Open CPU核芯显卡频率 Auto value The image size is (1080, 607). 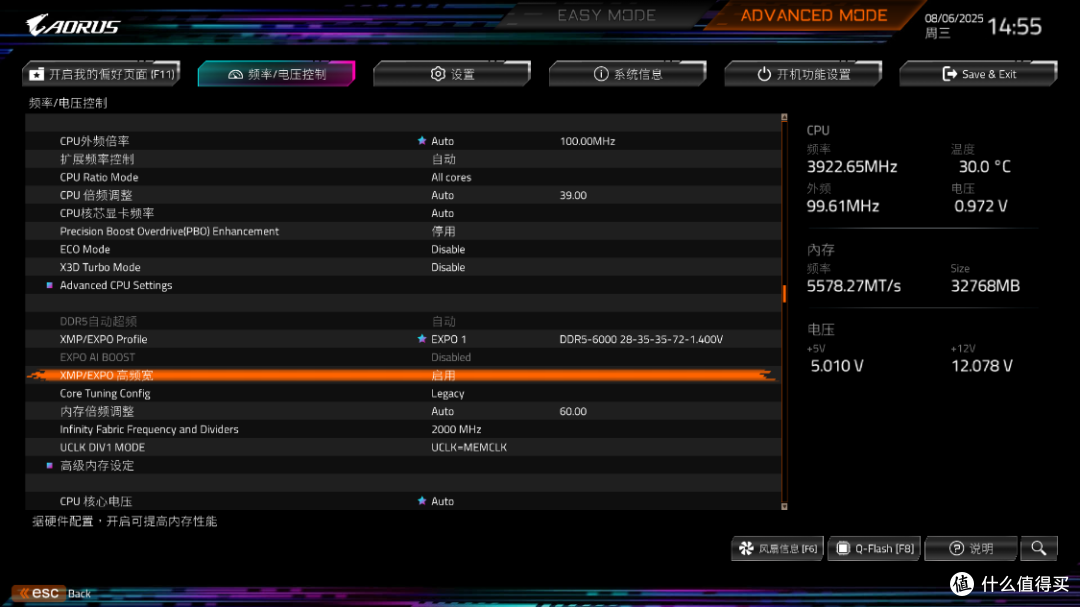pyautogui.click(x=442, y=214)
